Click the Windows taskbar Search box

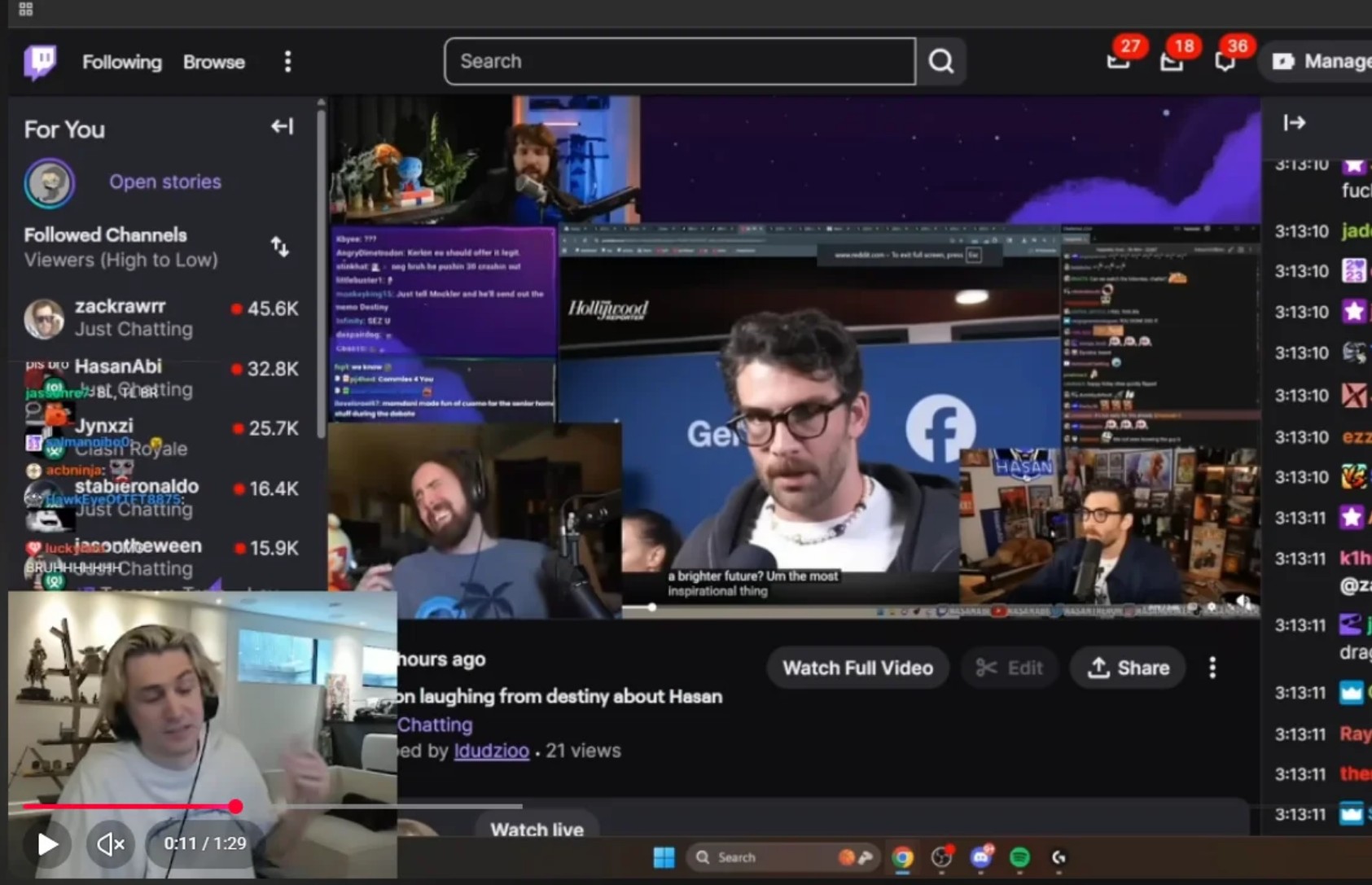[784, 857]
